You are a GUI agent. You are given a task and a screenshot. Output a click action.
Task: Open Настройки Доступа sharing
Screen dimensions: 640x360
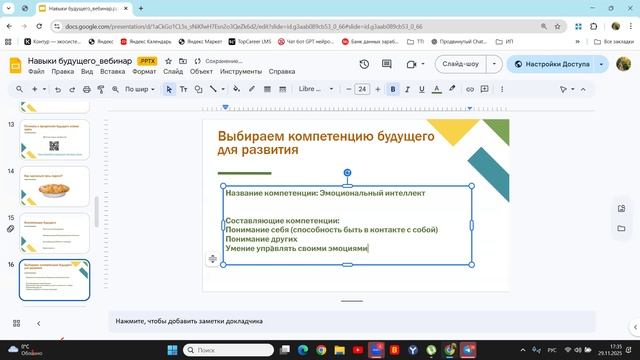552,64
